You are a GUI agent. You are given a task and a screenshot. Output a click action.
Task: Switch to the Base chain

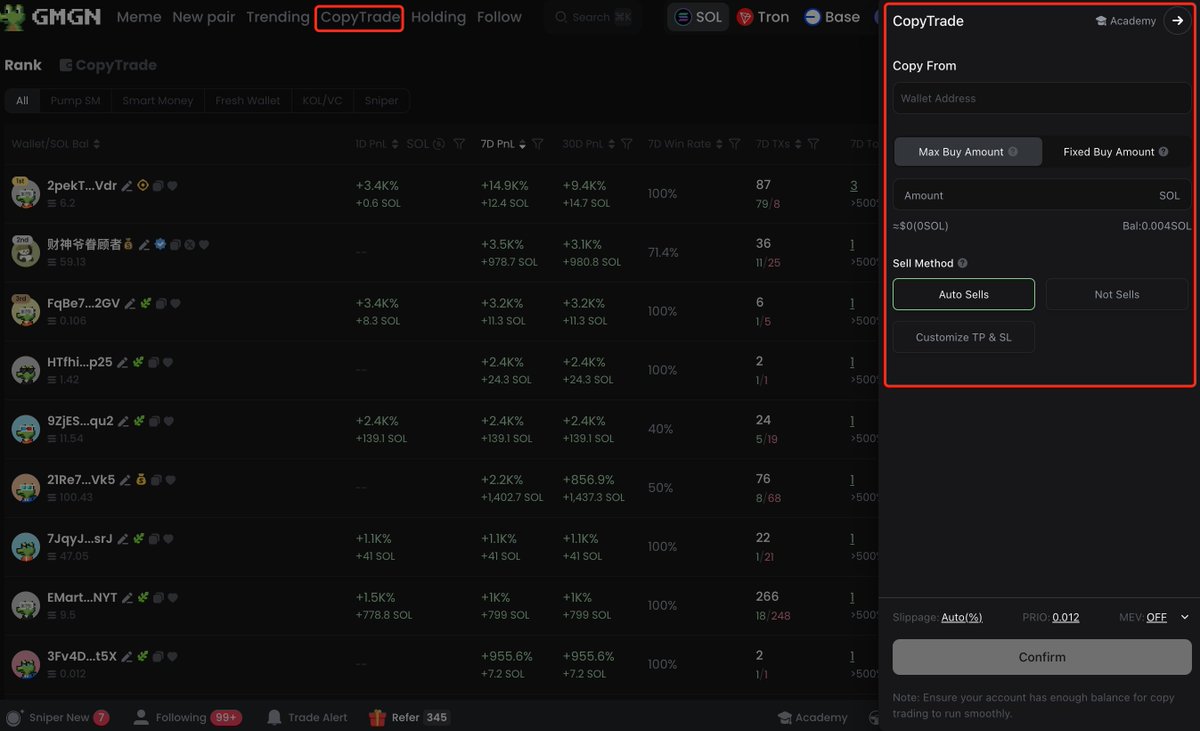pyautogui.click(x=832, y=17)
